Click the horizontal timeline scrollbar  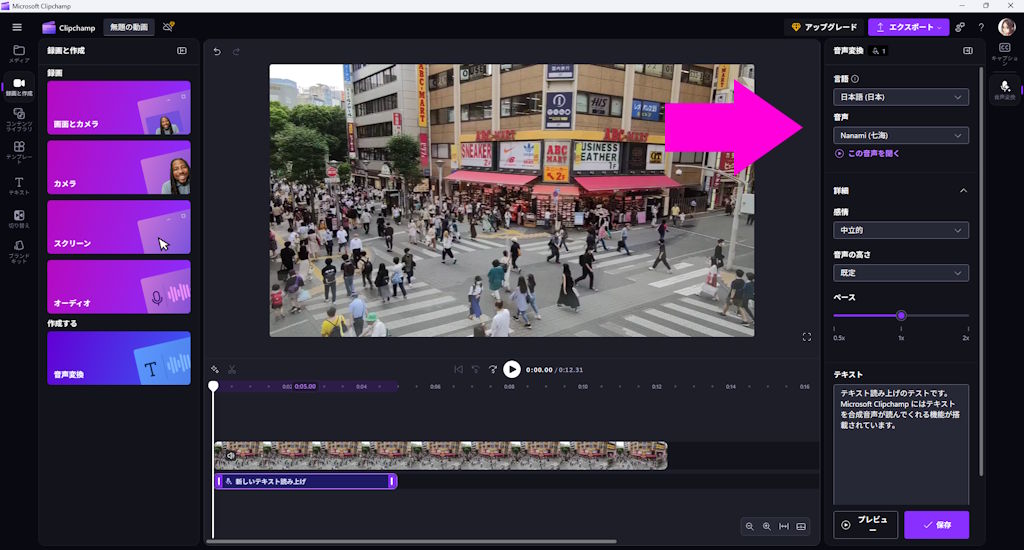click(x=411, y=542)
